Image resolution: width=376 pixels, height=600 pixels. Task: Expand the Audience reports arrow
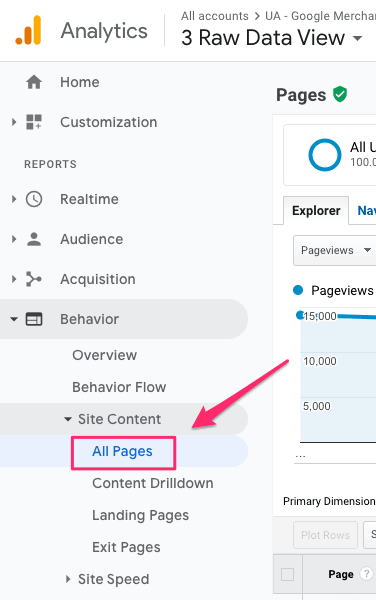[x=14, y=239]
